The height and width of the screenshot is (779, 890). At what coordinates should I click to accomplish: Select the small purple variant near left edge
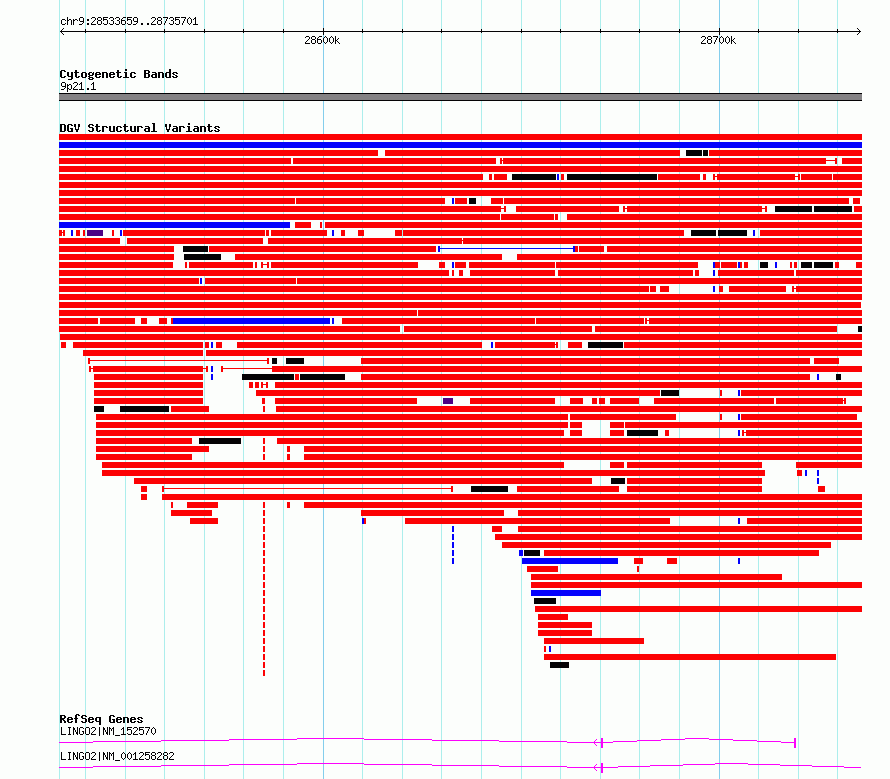tap(95, 233)
